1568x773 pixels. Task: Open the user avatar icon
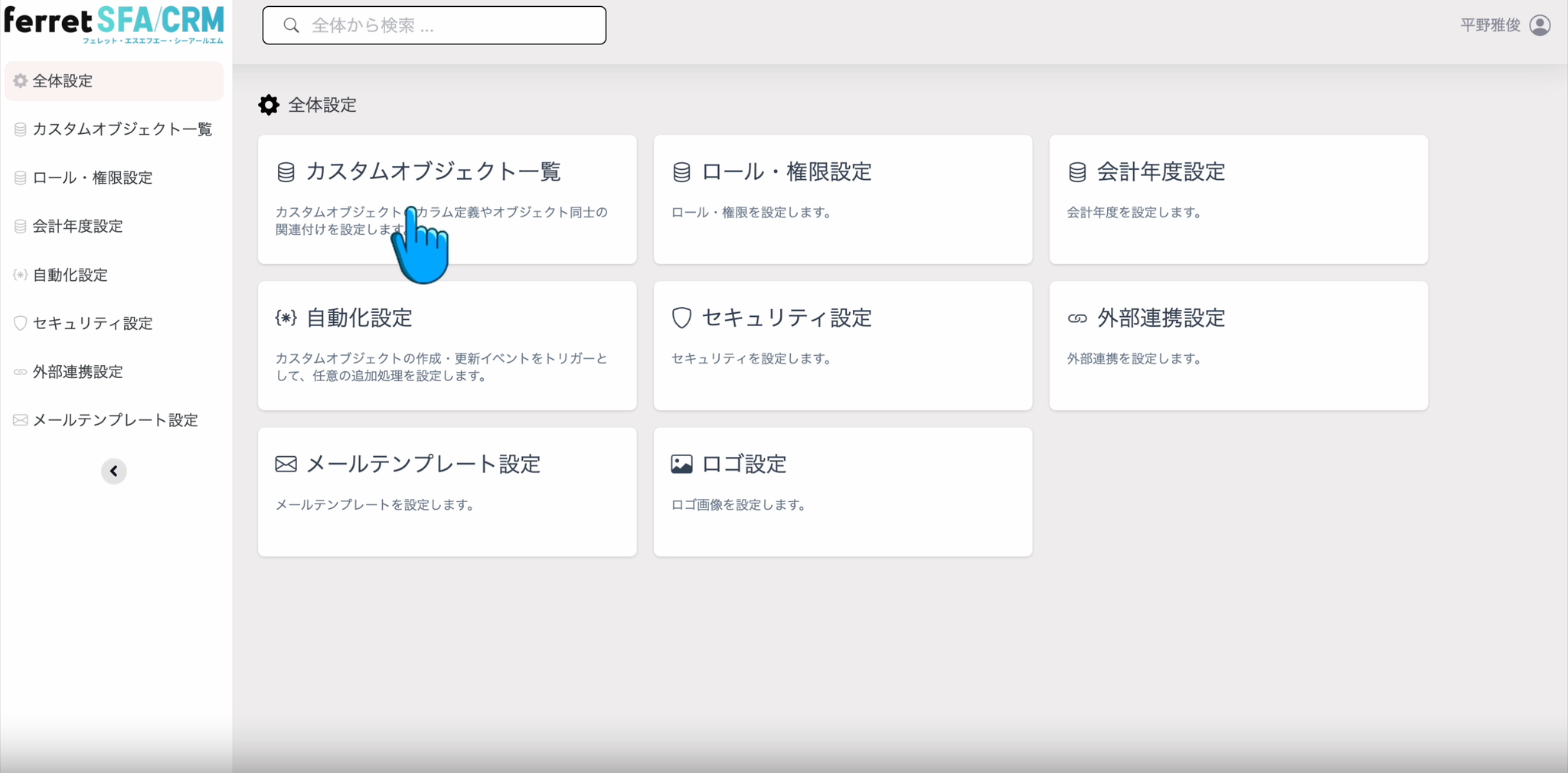pos(1540,25)
